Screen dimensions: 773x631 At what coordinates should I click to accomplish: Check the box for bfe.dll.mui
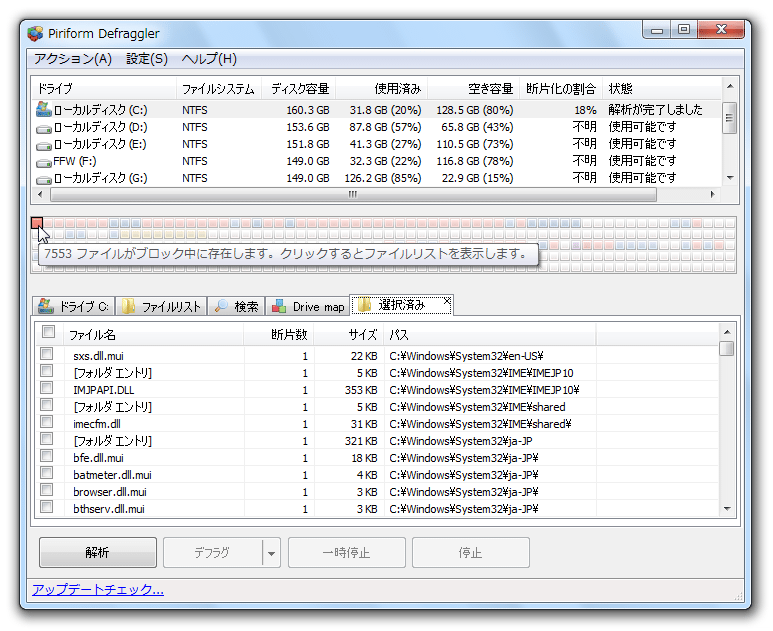pyautogui.click(x=47, y=456)
